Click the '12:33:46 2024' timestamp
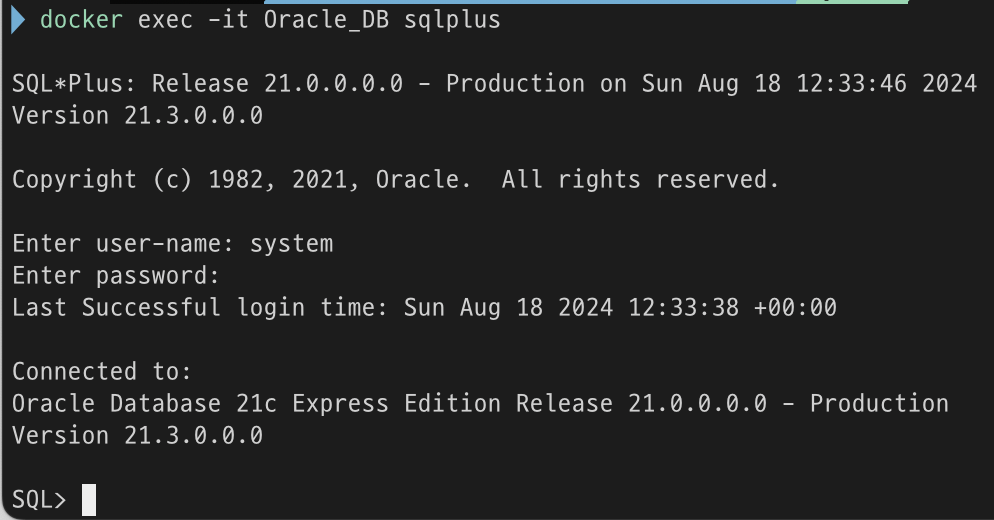 (x=886, y=84)
